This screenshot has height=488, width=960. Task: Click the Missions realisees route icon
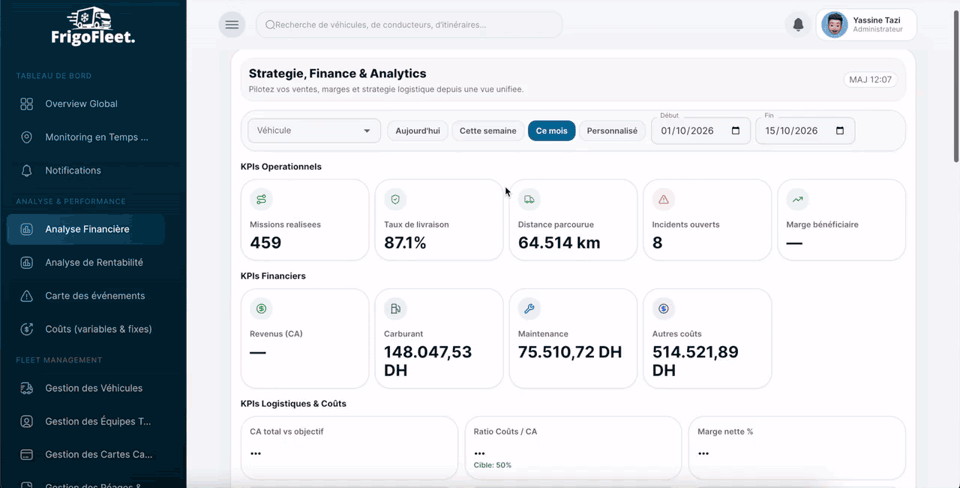coord(261,199)
